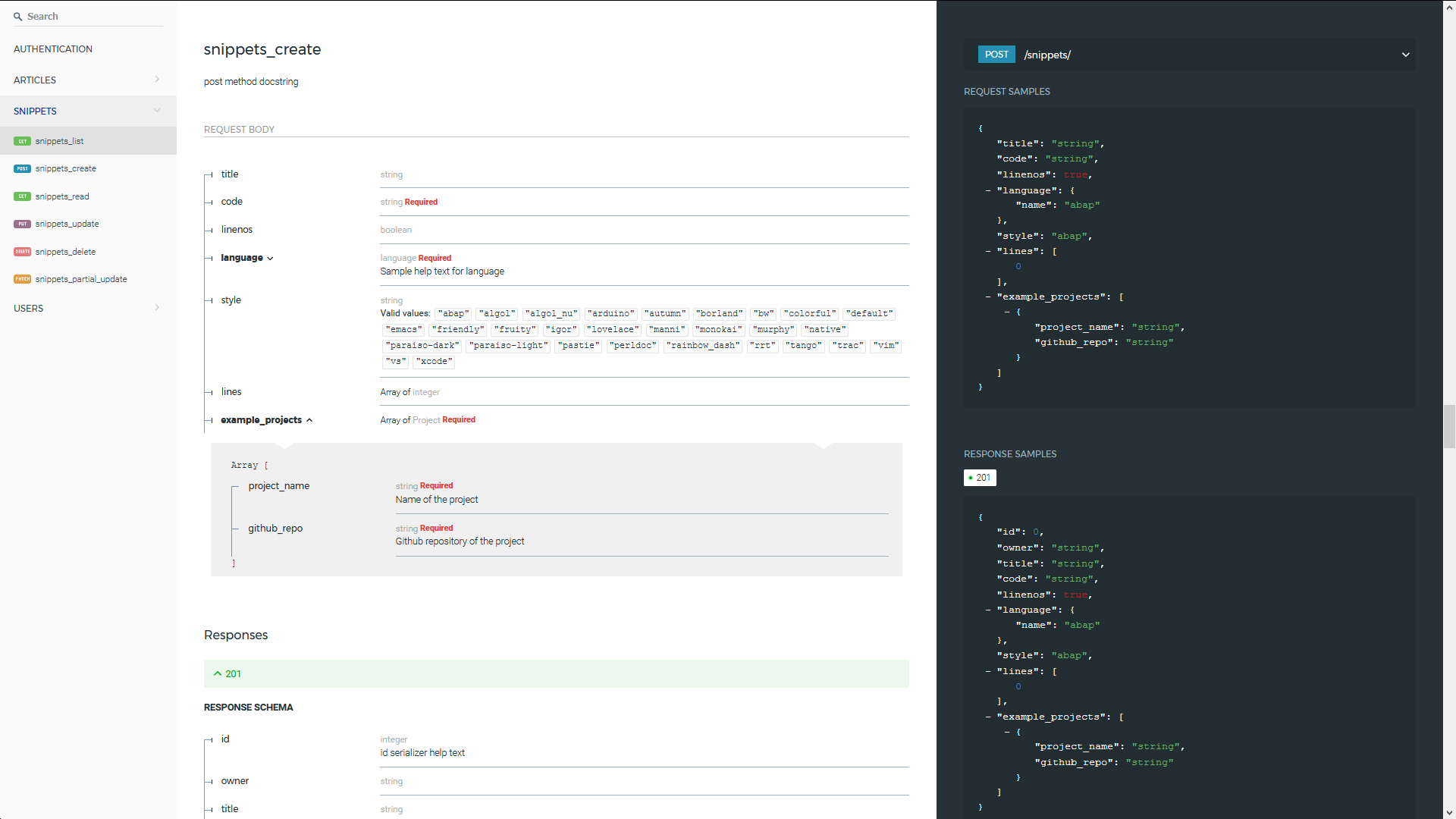Select the AUTHENTICATION menu item
This screenshot has width=1456, height=819.
point(53,49)
